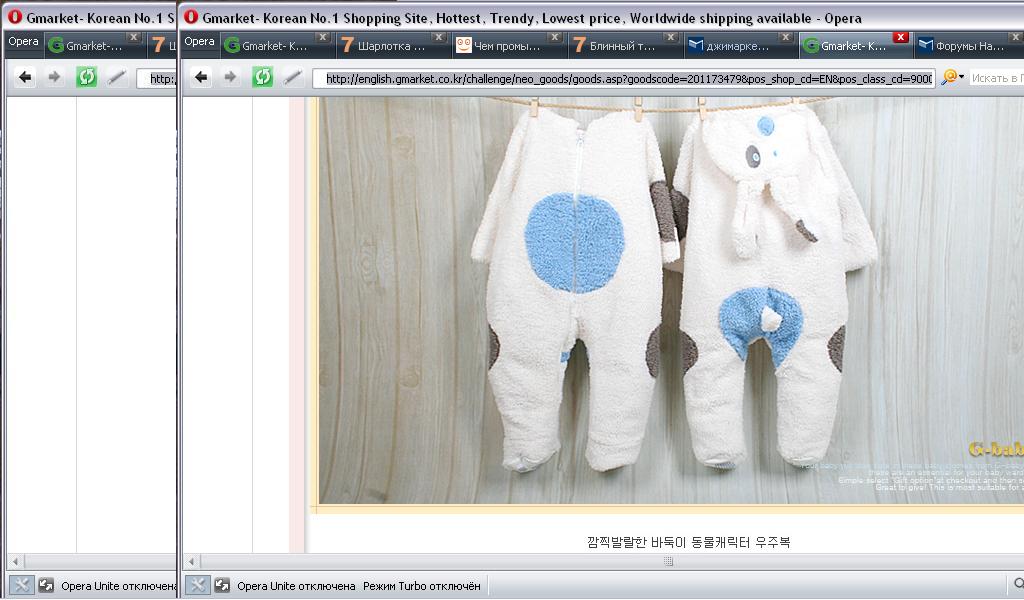Close the active Gmarket tab with the red X
Image resolution: width=1024 pixels, height=600 pixels.
coord(901,37)
